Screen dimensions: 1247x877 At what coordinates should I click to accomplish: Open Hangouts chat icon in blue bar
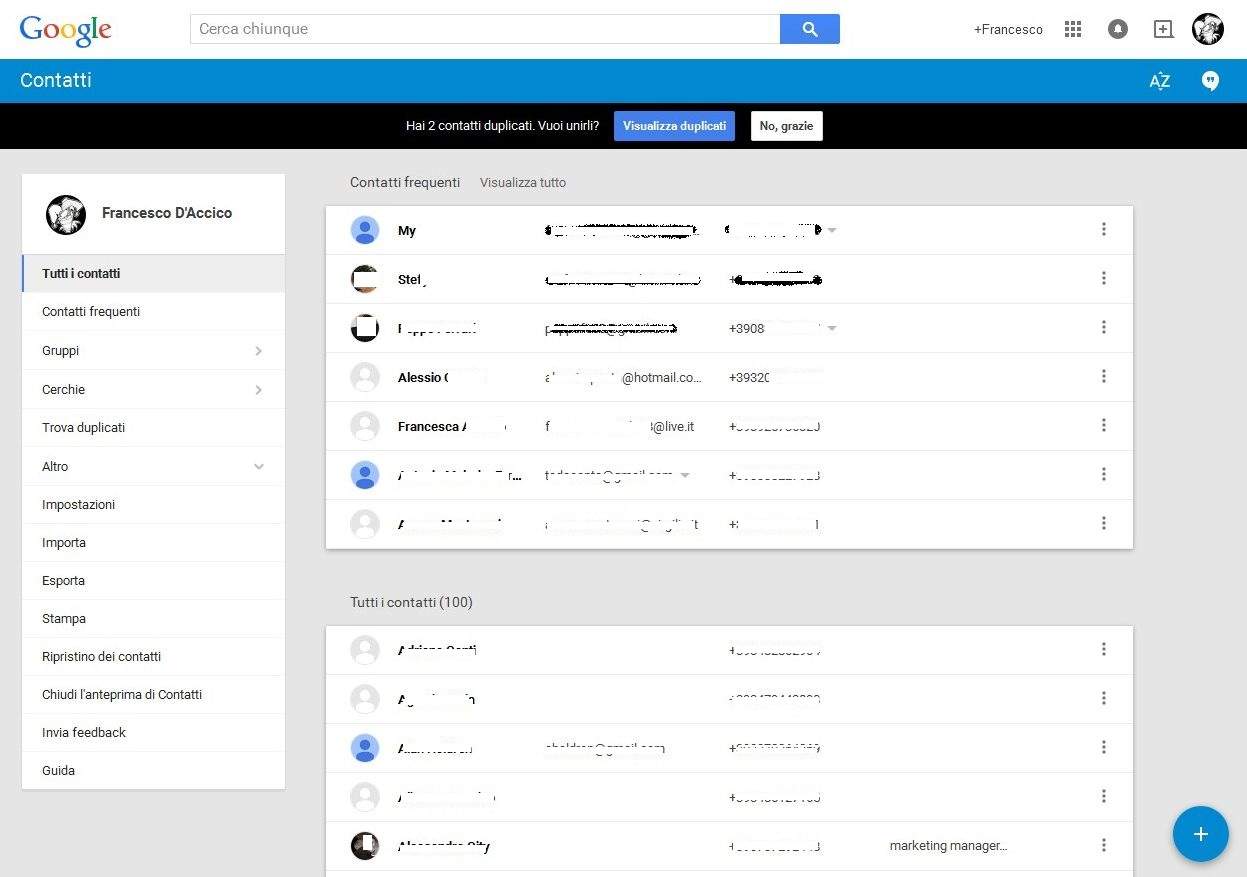[1210, 81]
